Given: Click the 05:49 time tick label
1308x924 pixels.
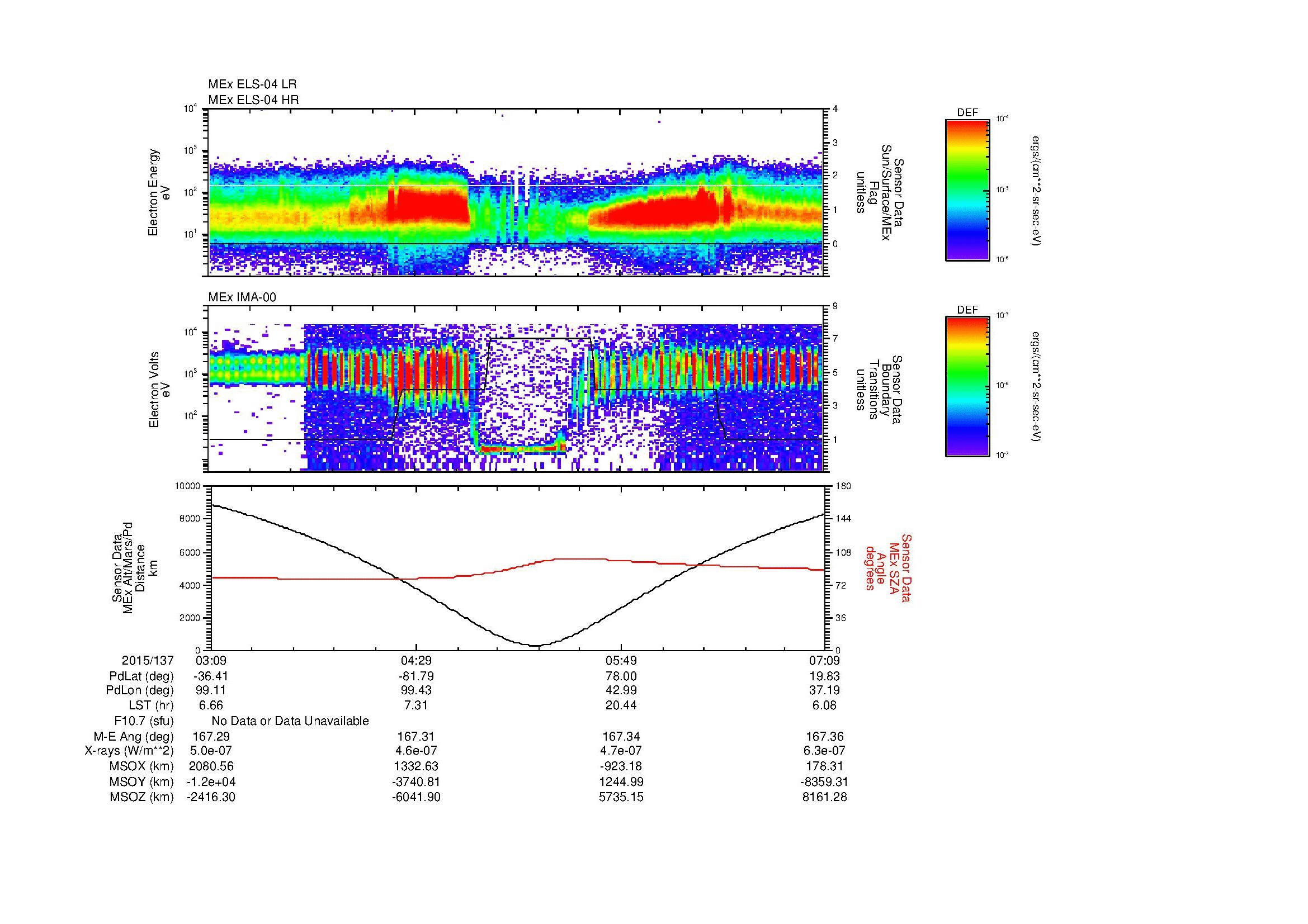Looking at the screenshot, I should click(621, 660).
